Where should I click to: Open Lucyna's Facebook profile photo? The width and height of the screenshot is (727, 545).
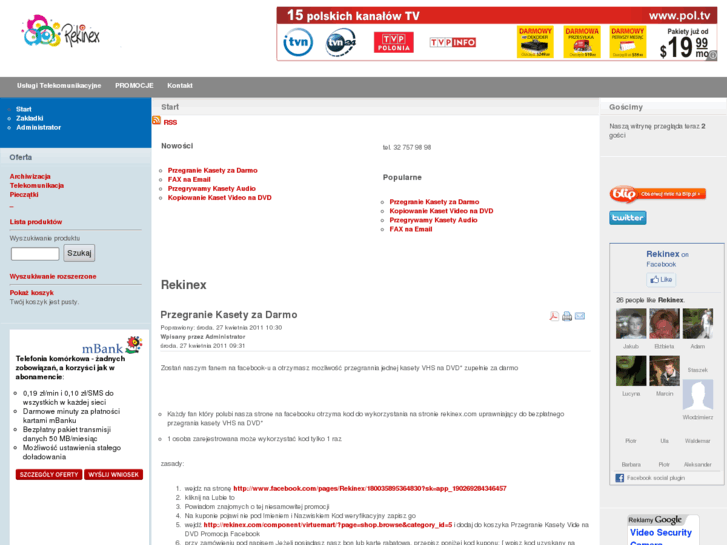[631, 371]
